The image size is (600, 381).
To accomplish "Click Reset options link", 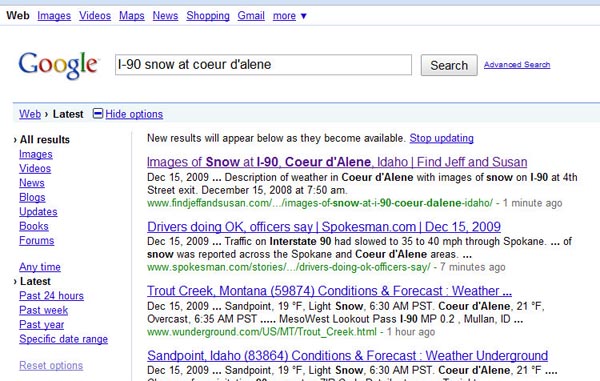I will coord(51,365).
